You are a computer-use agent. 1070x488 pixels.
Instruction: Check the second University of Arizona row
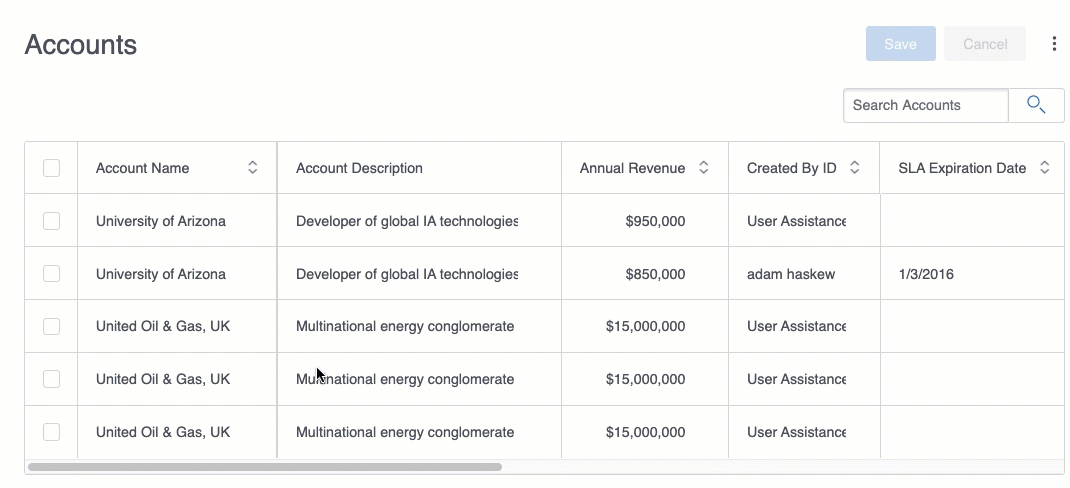52,274
